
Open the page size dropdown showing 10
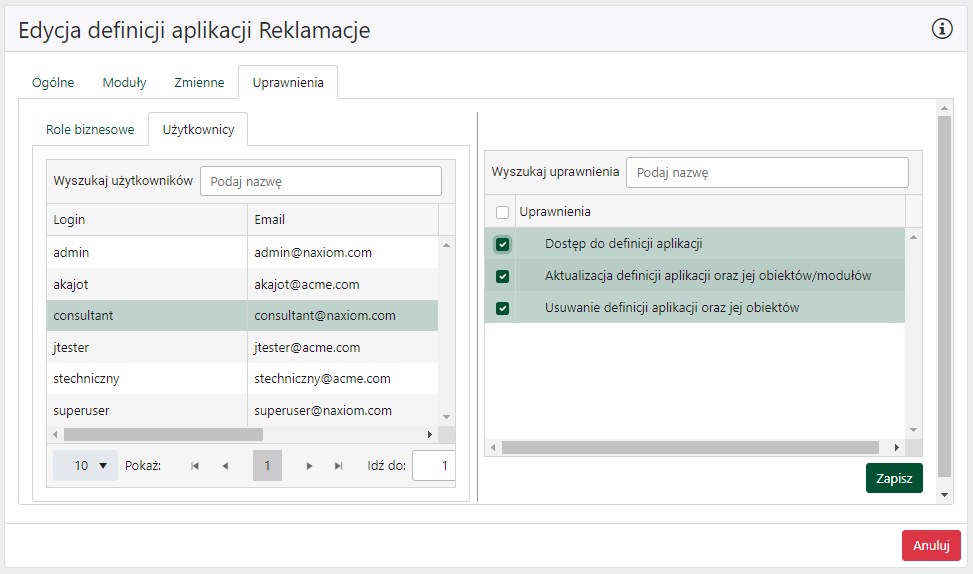point(85,466)
